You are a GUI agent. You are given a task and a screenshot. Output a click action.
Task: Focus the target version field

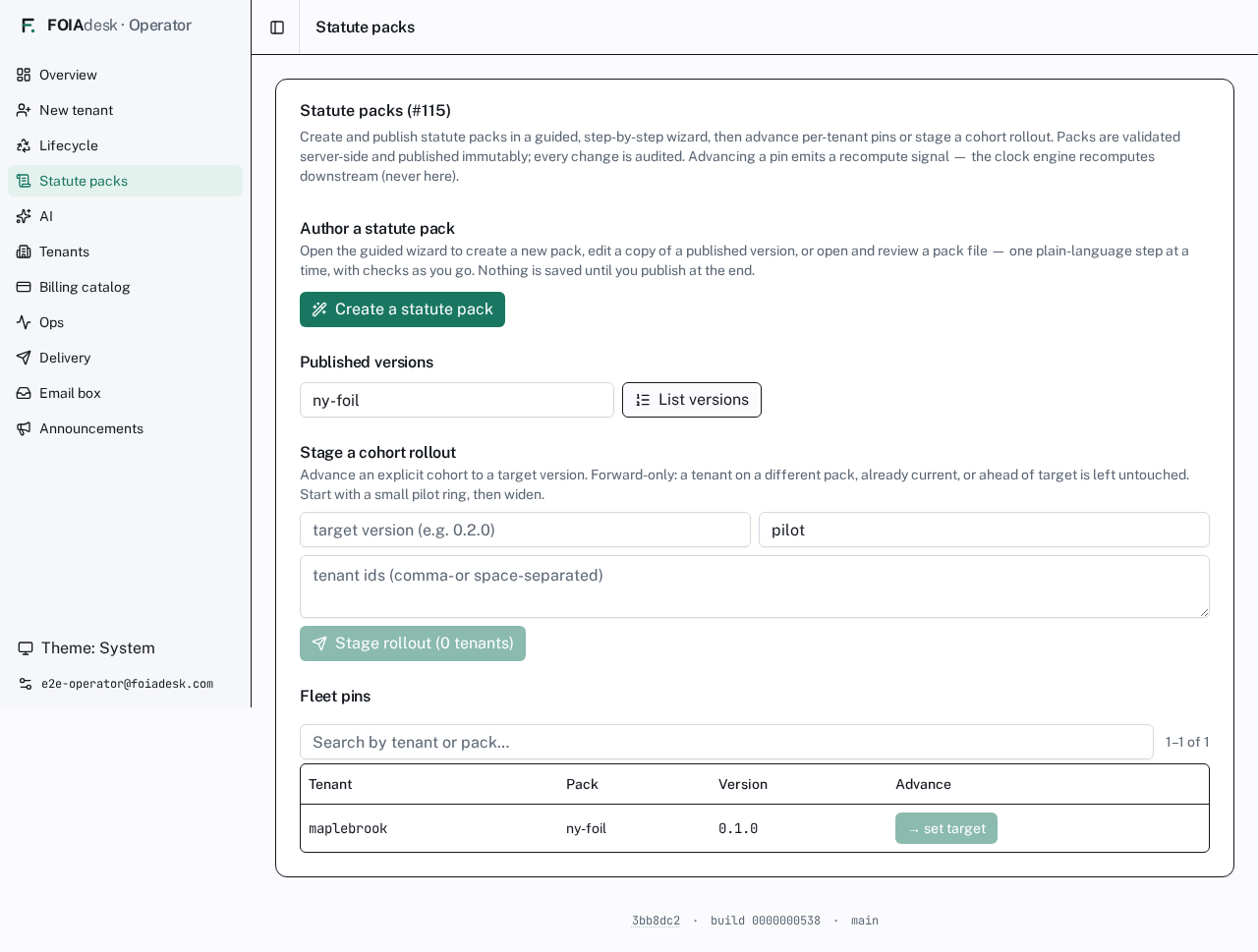point(525,530)
